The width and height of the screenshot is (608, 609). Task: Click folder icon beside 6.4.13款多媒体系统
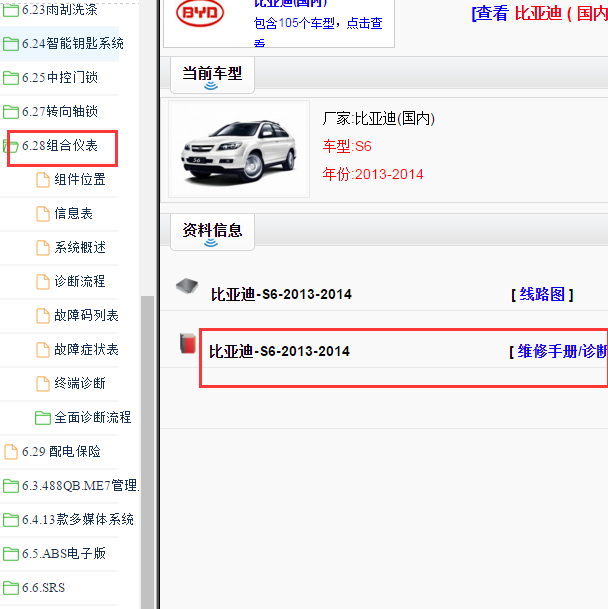(10, 520)
